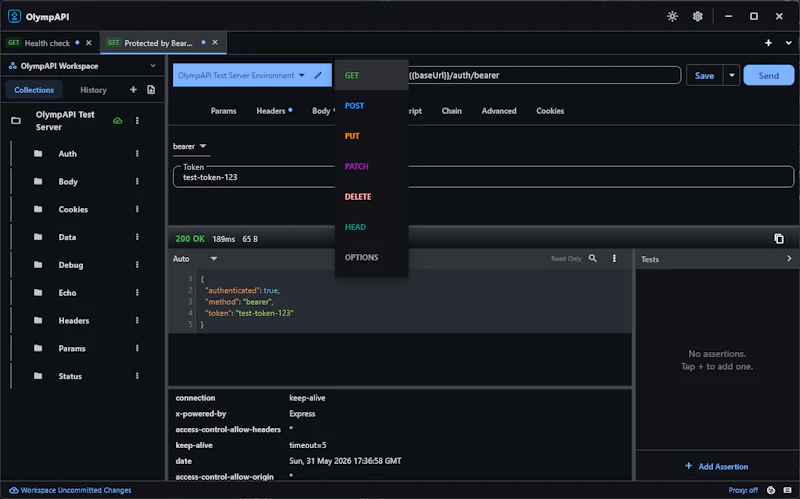This screenshot has height=499, width=800.
Task: Open Data folder more options menu
Action: pos(137,237)
